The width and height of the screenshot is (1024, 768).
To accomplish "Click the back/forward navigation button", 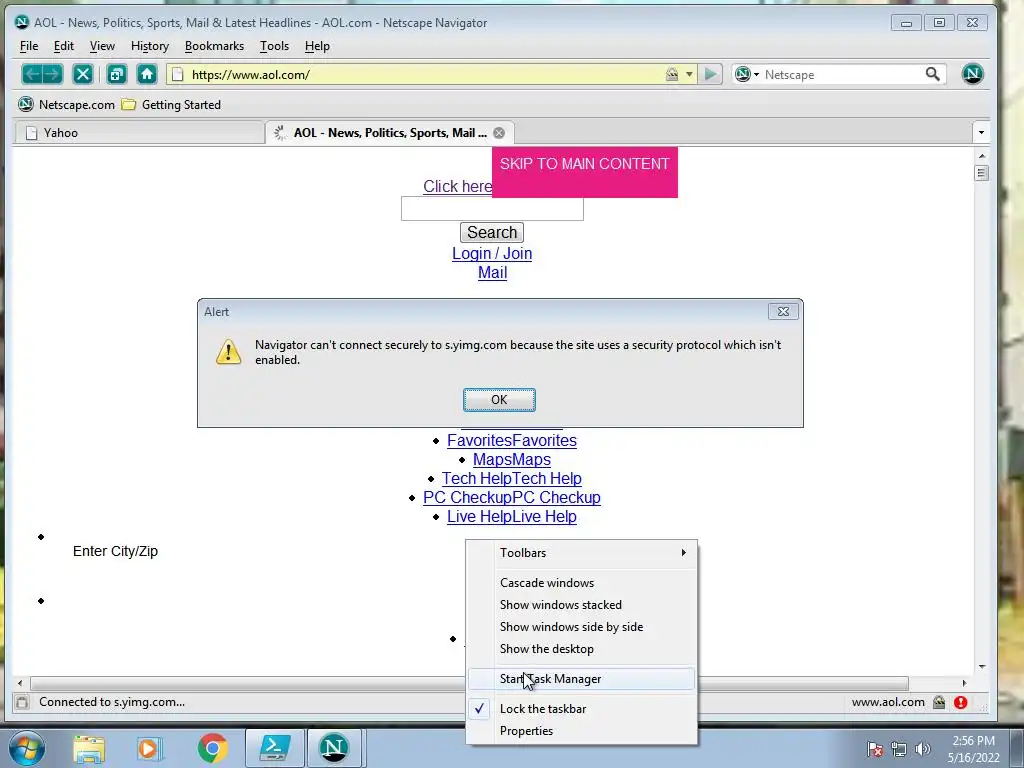I will [42, 74].
